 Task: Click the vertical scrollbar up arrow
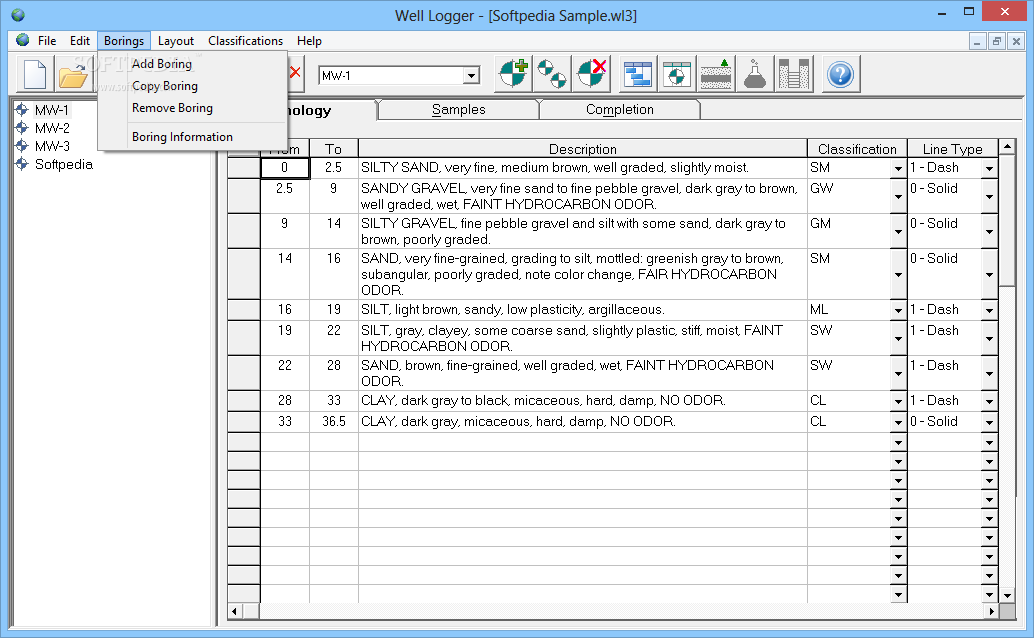click(1007, 146)
